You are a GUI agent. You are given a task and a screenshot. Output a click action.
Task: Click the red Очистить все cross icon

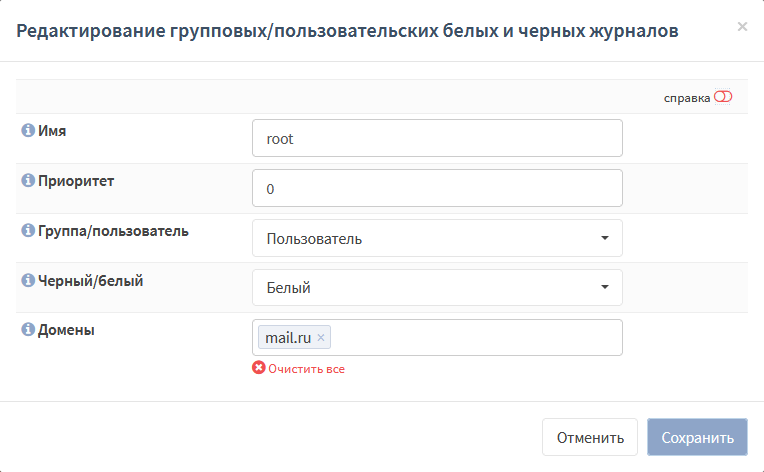pos(259,368)
